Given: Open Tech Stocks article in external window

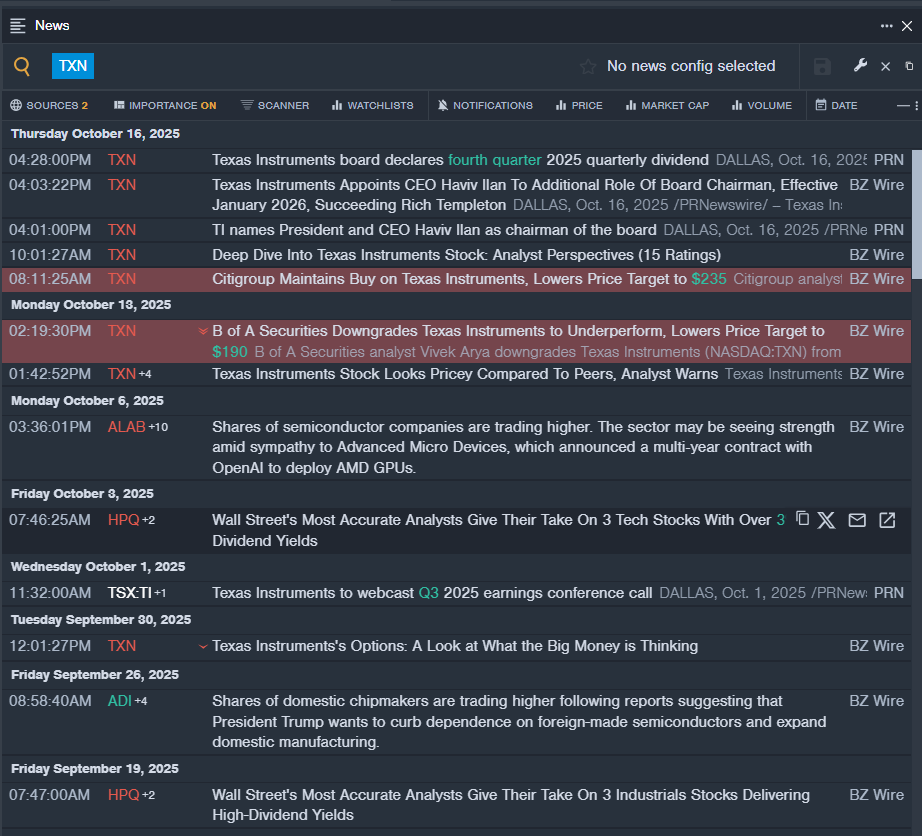Looking at the screenshot, I should (887, 520).
